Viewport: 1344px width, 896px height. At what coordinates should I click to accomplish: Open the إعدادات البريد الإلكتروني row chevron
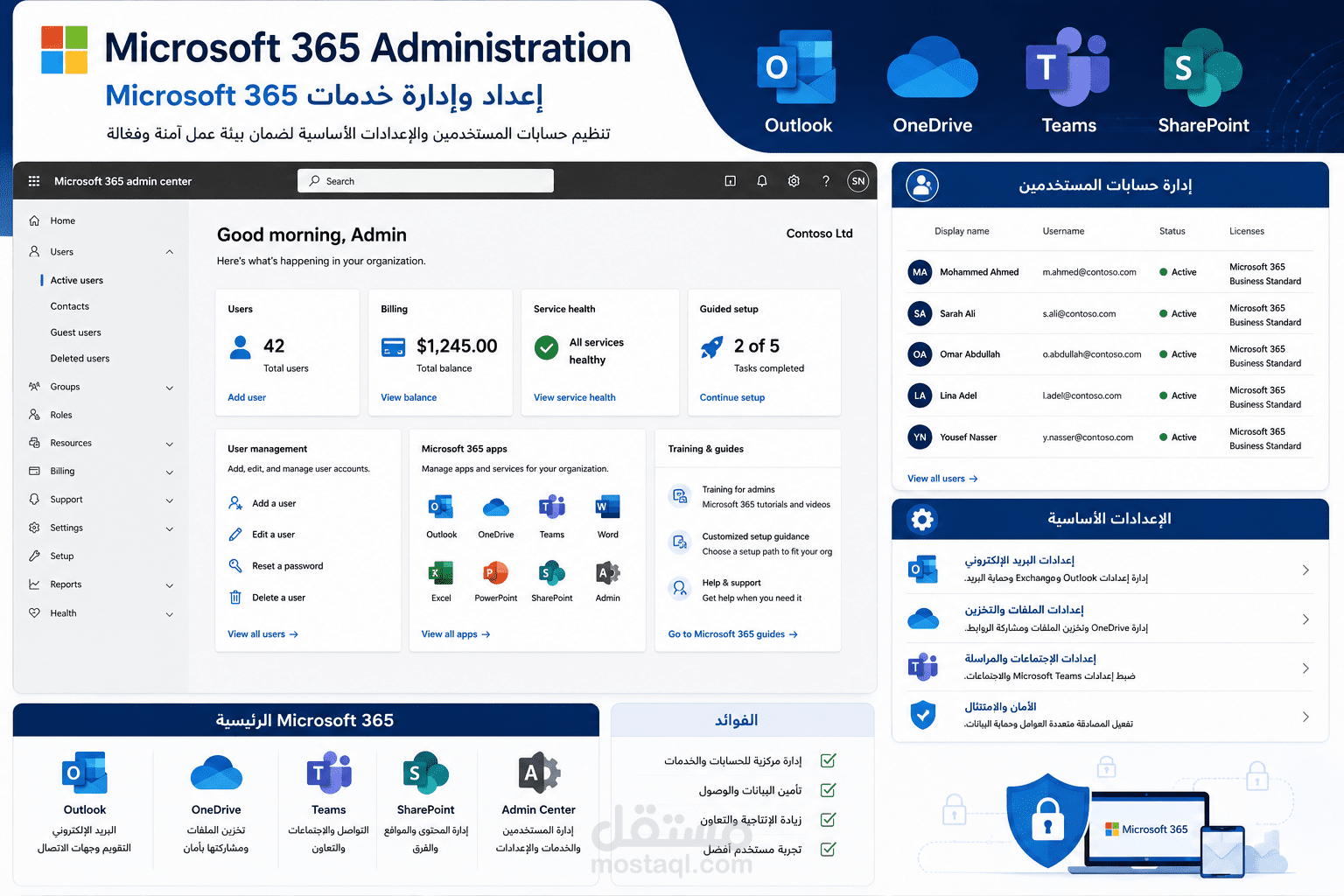click(1305, 570)
